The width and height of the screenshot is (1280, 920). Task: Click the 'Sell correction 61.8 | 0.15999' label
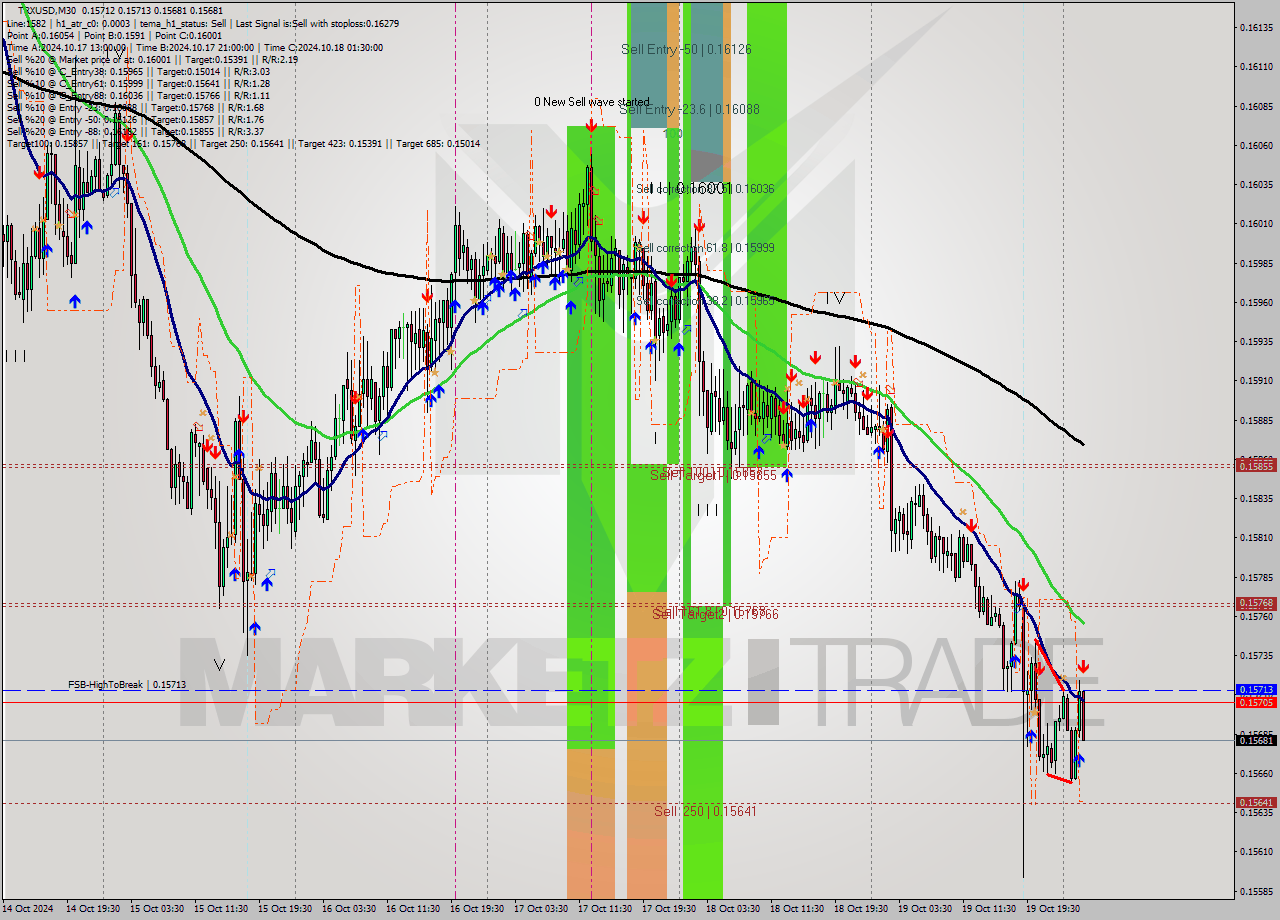pyautogui.click(x=705, y=248)
